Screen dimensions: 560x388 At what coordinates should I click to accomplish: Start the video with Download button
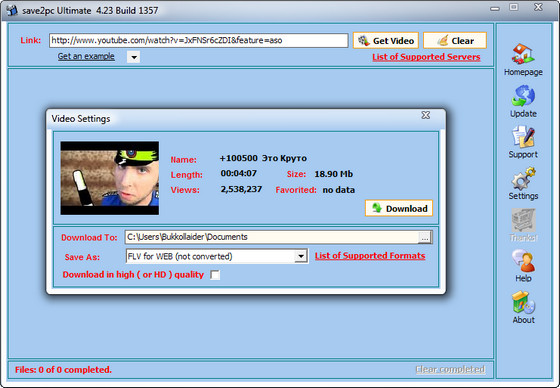(x=399, y=208)
